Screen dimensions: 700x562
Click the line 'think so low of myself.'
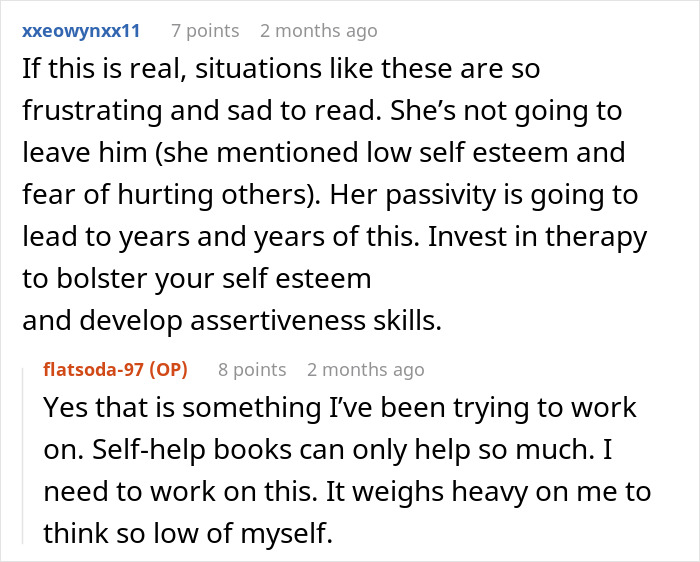point(186,535)
